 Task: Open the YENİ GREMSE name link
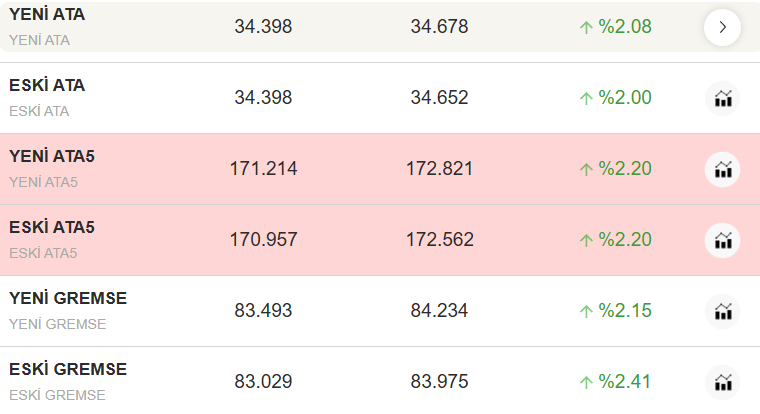click(x=68, y=299)
